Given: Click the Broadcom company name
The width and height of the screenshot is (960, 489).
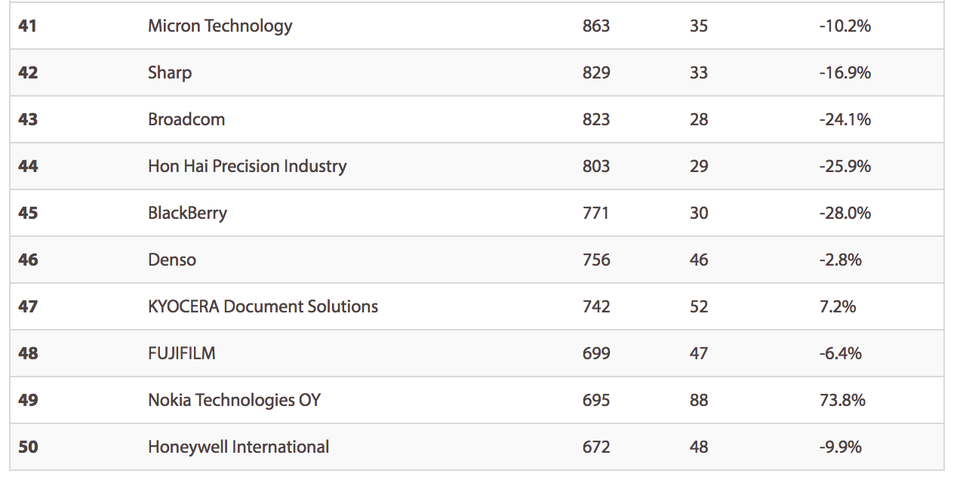Looking at the screenshot, I should [x=186, y=119].
